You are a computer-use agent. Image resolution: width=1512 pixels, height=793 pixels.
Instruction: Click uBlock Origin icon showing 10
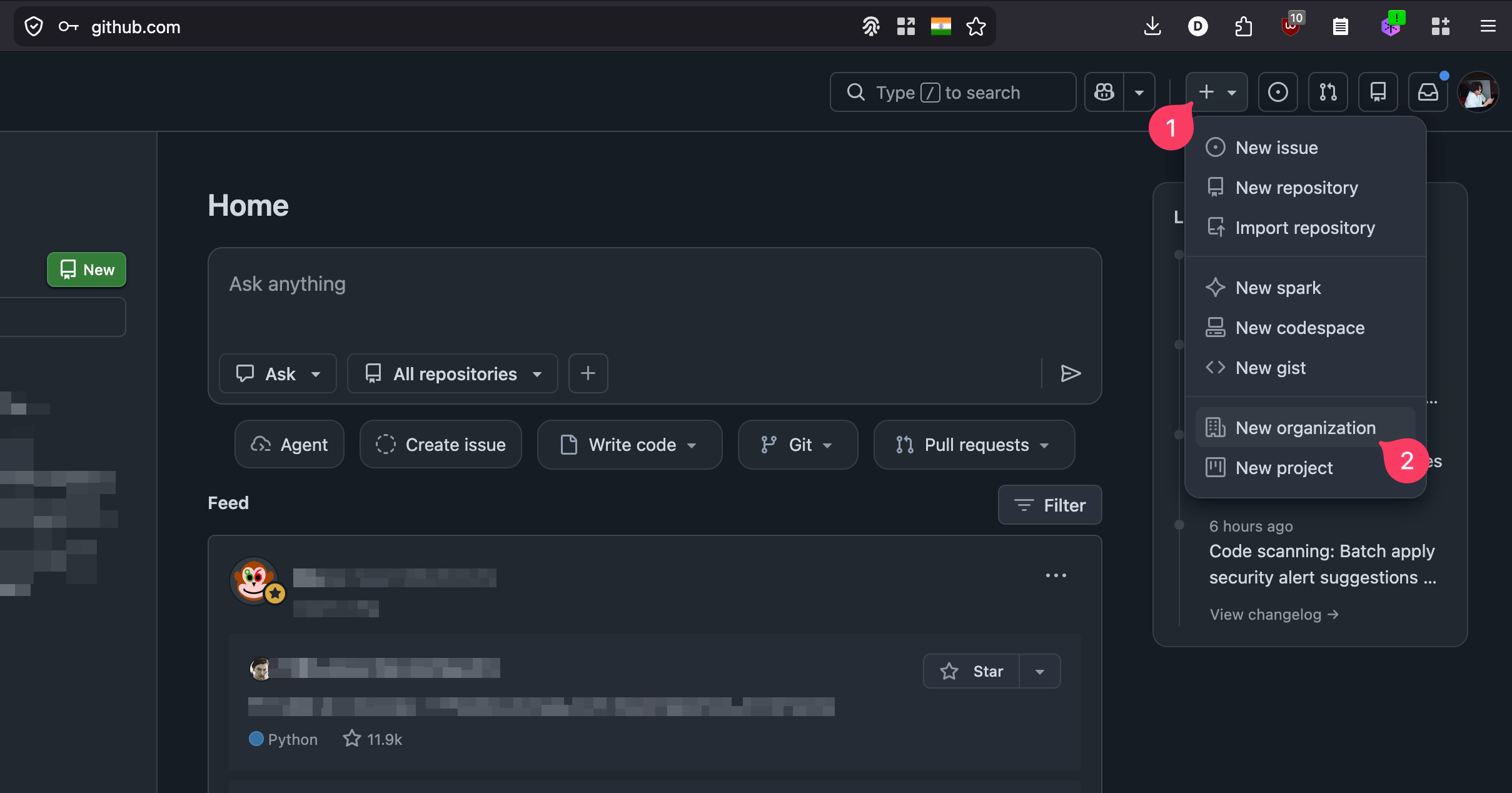click(x=1292, y=25)
